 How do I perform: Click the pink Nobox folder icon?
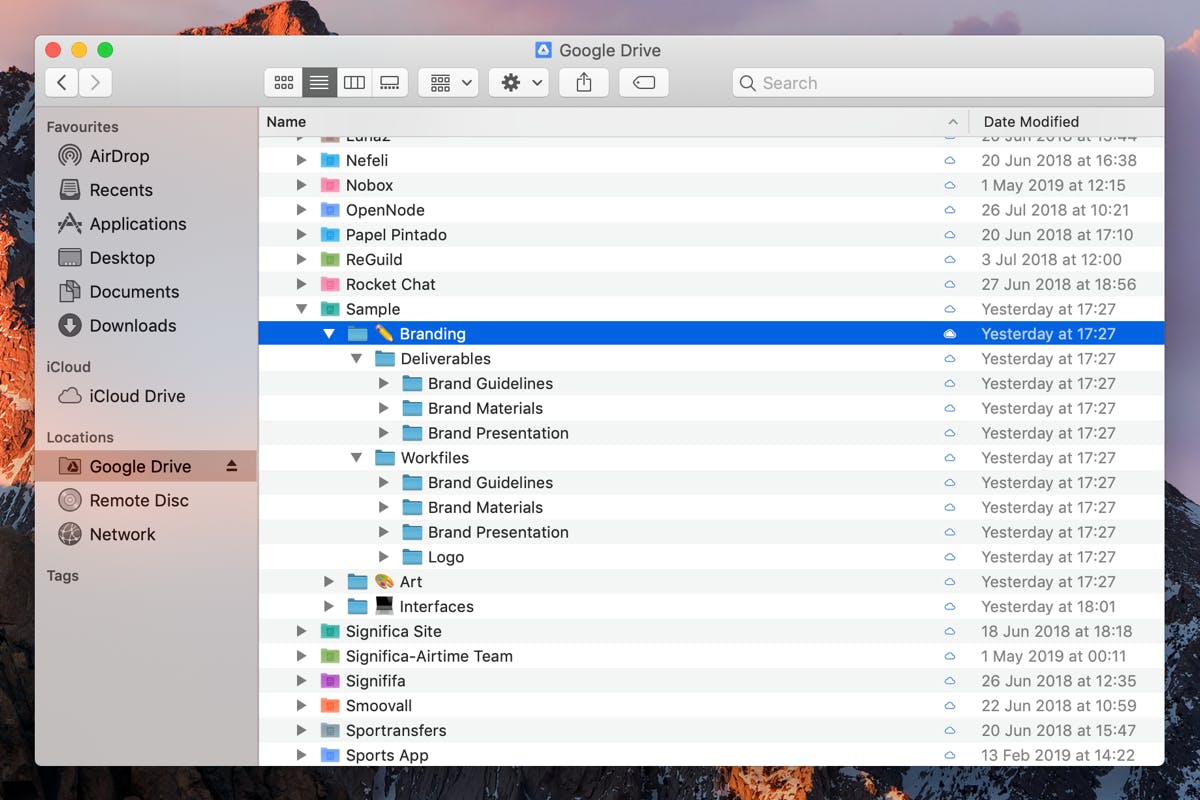pyautogui.click(x=330, y=185)
